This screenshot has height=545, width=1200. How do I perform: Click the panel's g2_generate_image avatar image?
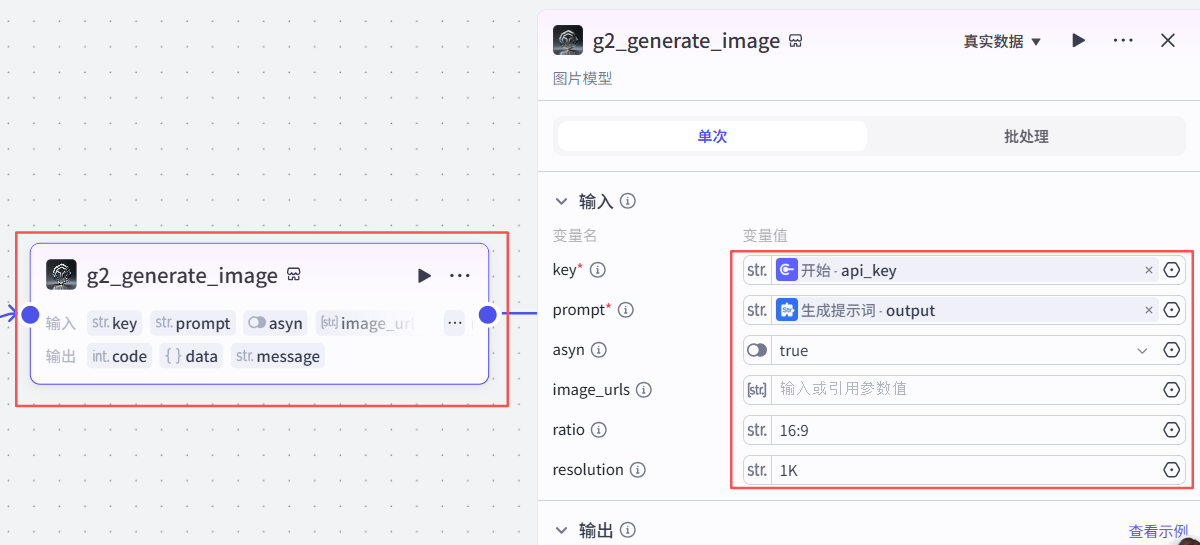pos(569,41)
